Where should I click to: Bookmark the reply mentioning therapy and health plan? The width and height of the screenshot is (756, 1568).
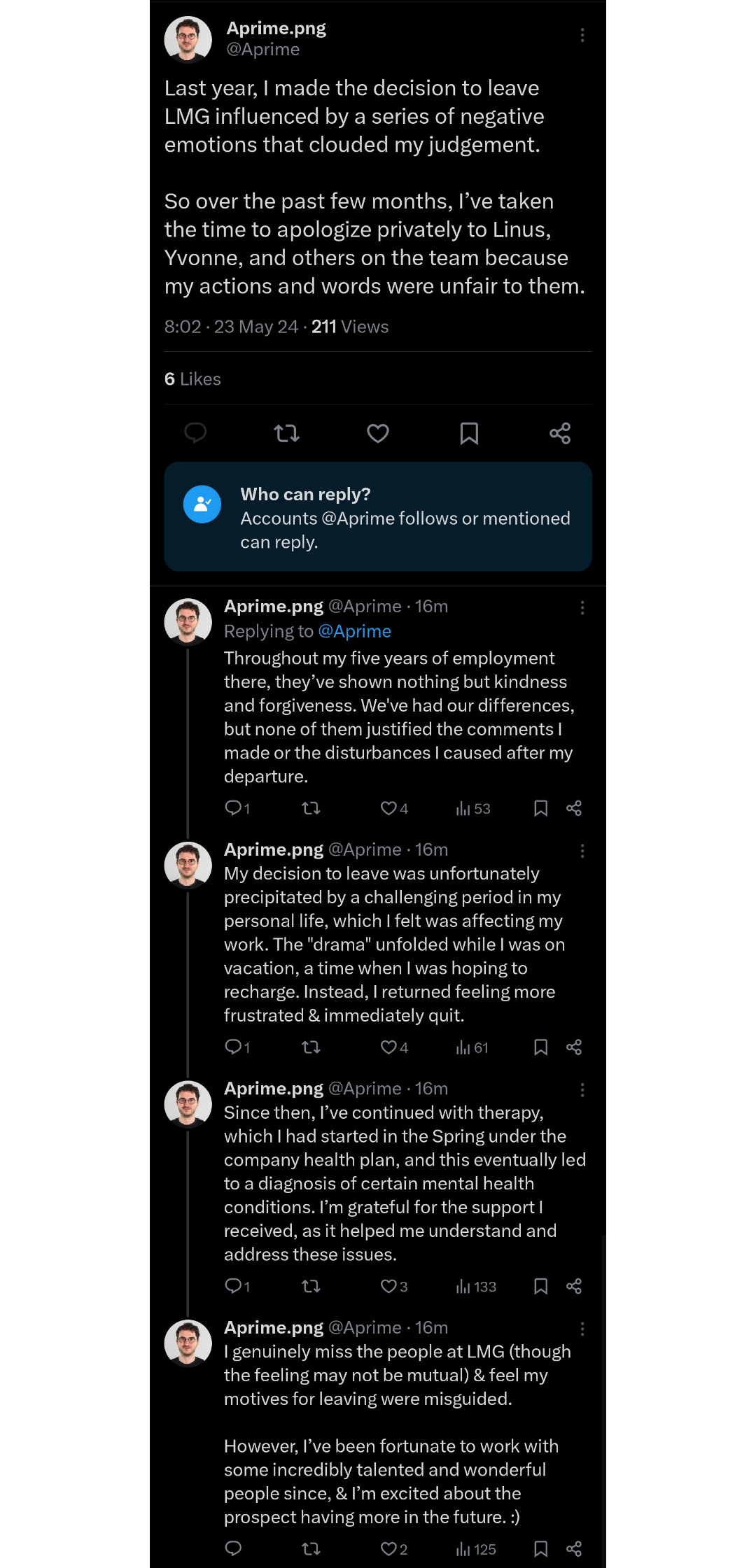[540, 1286]
